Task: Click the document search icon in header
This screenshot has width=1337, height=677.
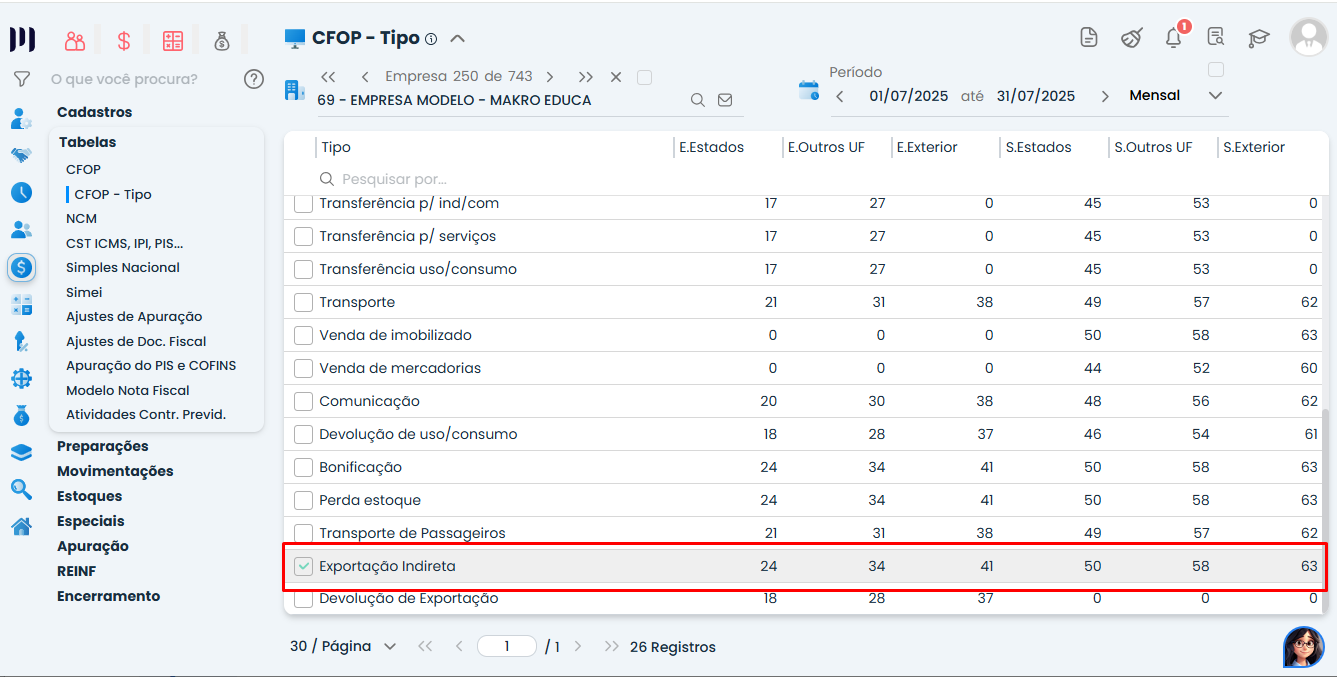Action: click(1216, 38)
